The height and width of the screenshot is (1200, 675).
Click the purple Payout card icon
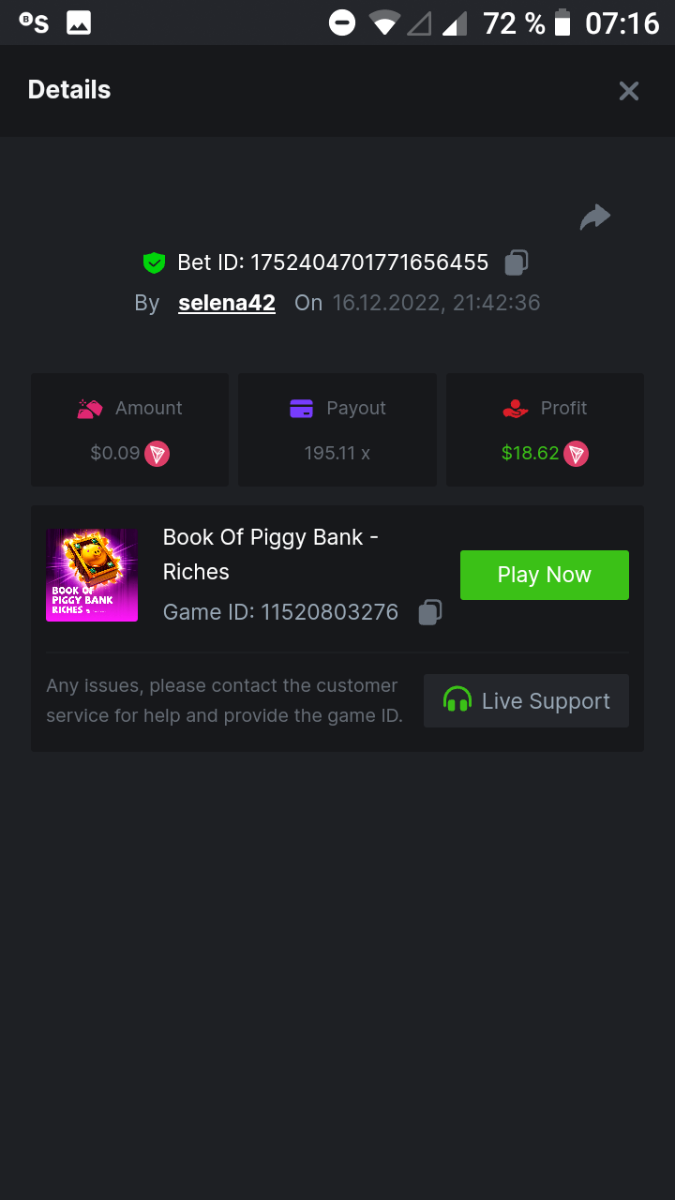[301, 408]
